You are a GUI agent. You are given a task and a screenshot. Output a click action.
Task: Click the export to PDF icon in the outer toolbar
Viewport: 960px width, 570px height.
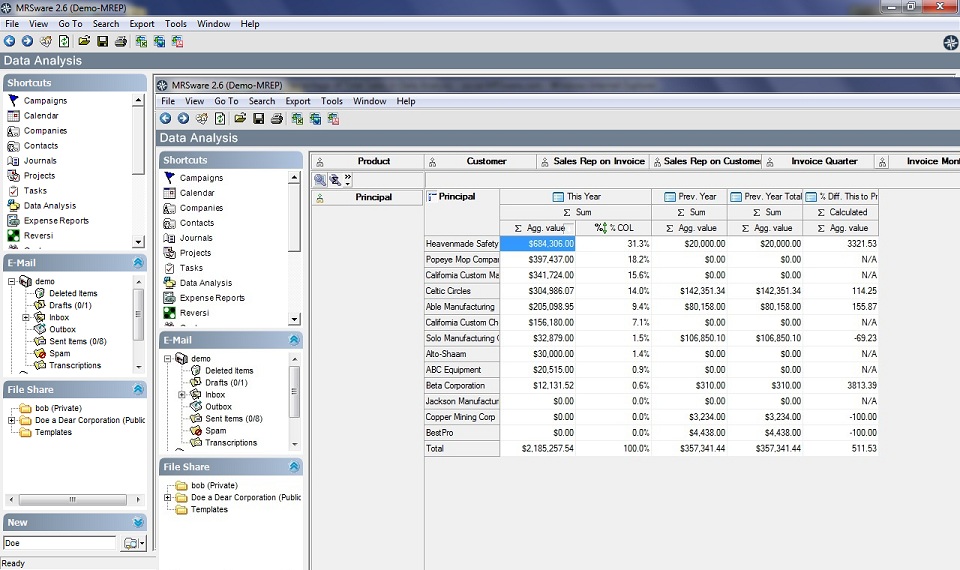pyautogui.click(x=178, y=41)
